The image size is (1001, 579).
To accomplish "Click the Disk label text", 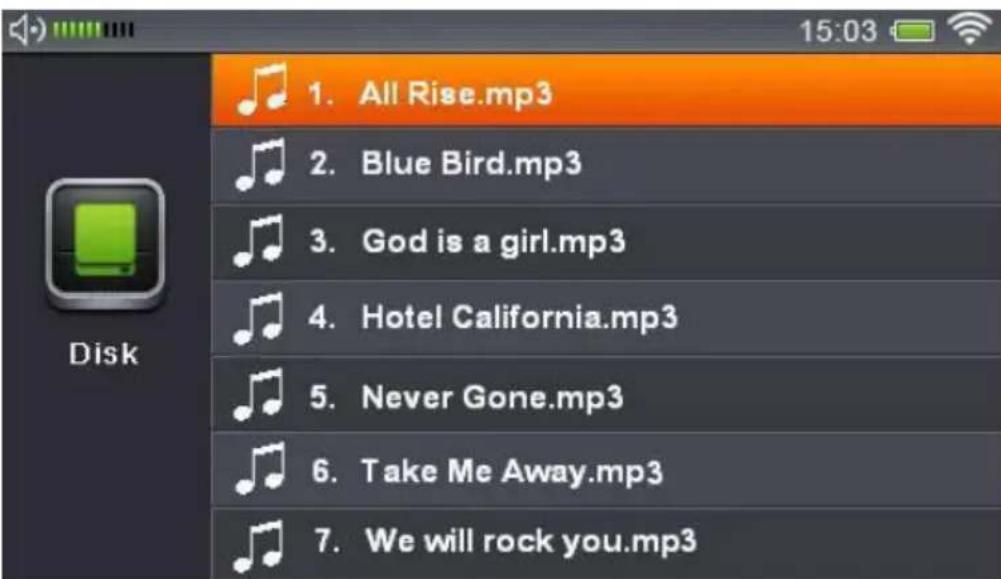I will (x=103, y=354).
